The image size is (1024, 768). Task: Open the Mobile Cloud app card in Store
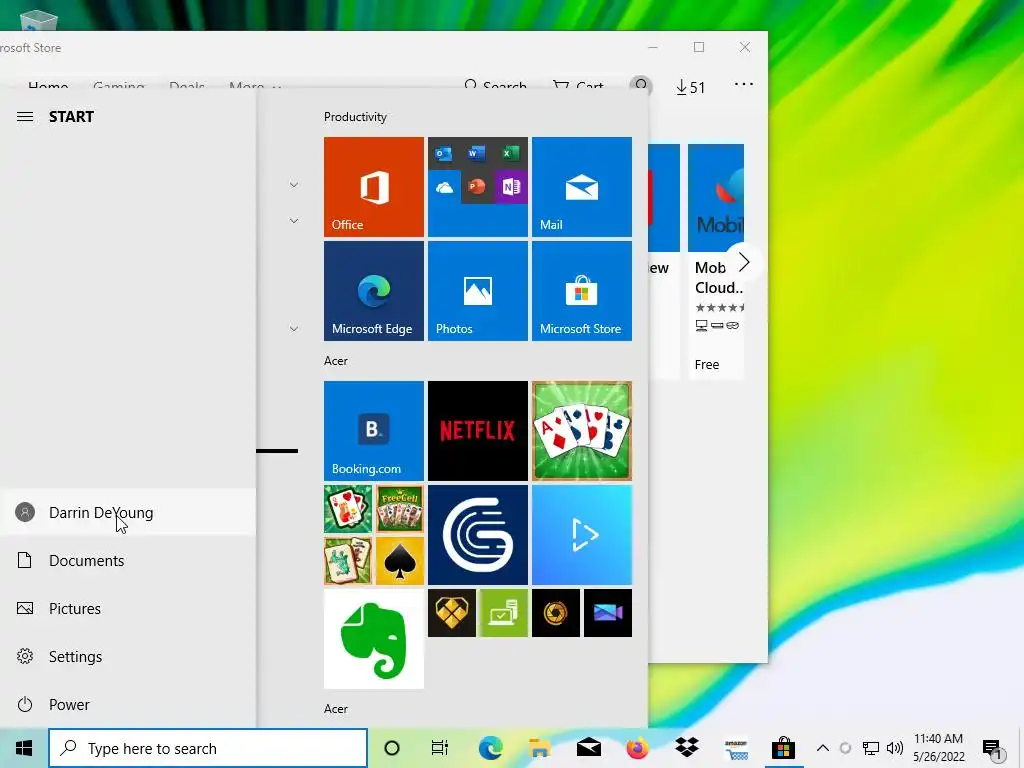pyautogui.click(x=716, y=261)
